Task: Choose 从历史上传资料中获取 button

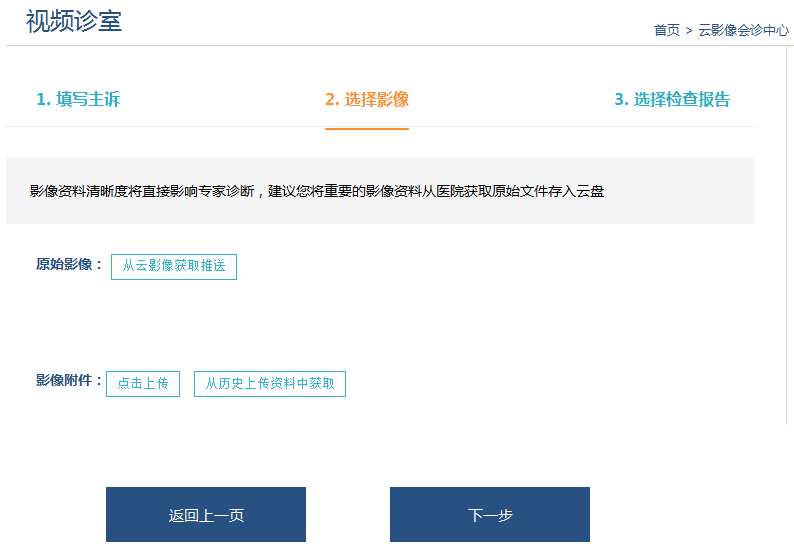Action: (x=270, y=384)
